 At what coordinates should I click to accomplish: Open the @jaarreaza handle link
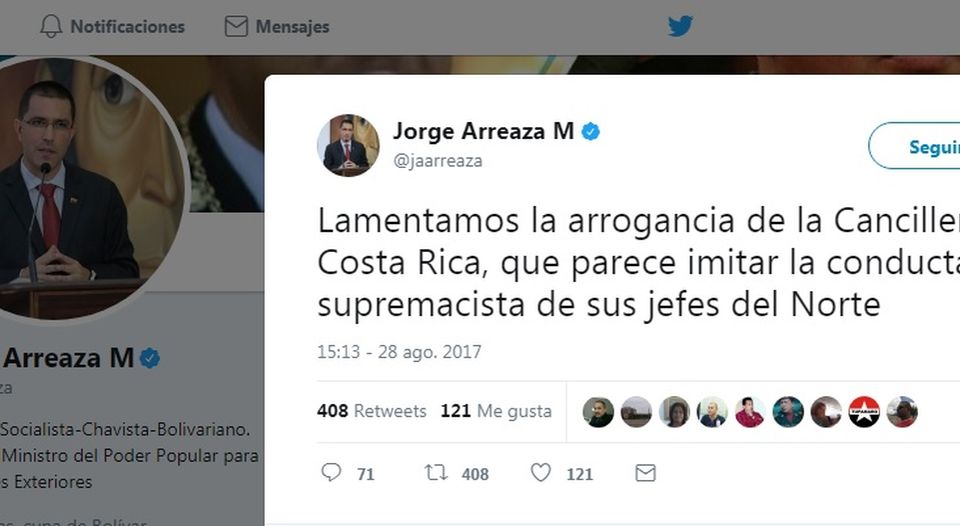click(438, 160)
